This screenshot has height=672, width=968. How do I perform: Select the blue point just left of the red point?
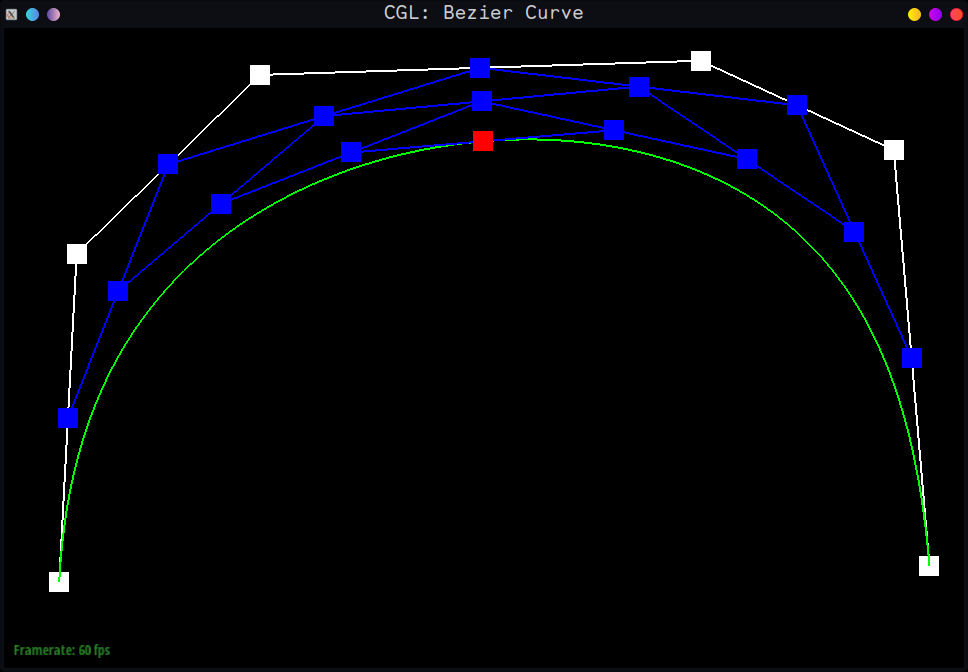point(351,152)
